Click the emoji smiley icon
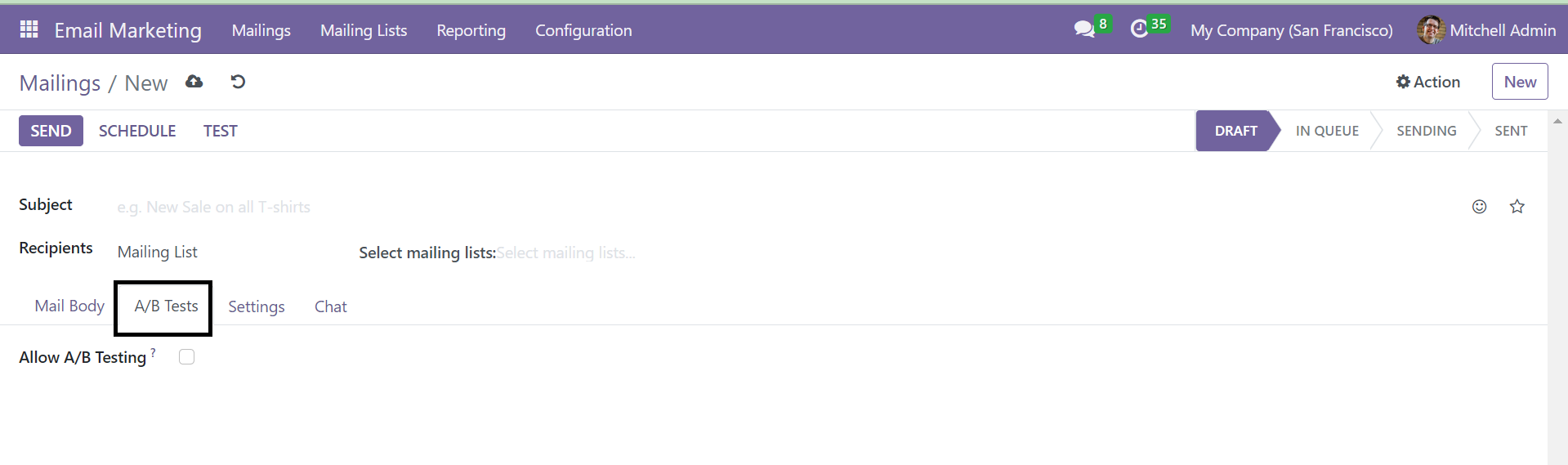1568x465 pixels. 1479,207
